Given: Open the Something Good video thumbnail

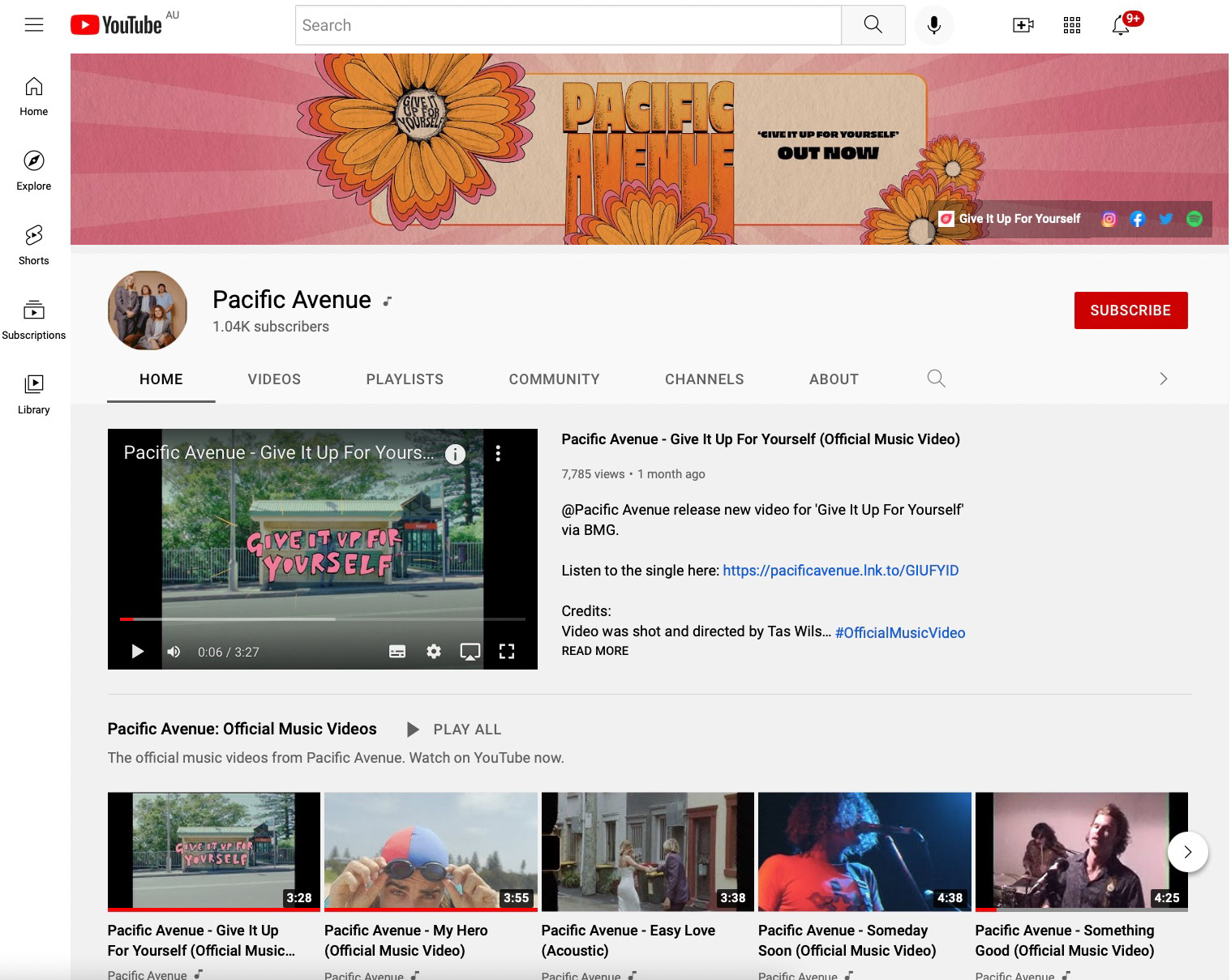Looking at the screenshot, I should pyautogui.click(x=1082, y=852).
